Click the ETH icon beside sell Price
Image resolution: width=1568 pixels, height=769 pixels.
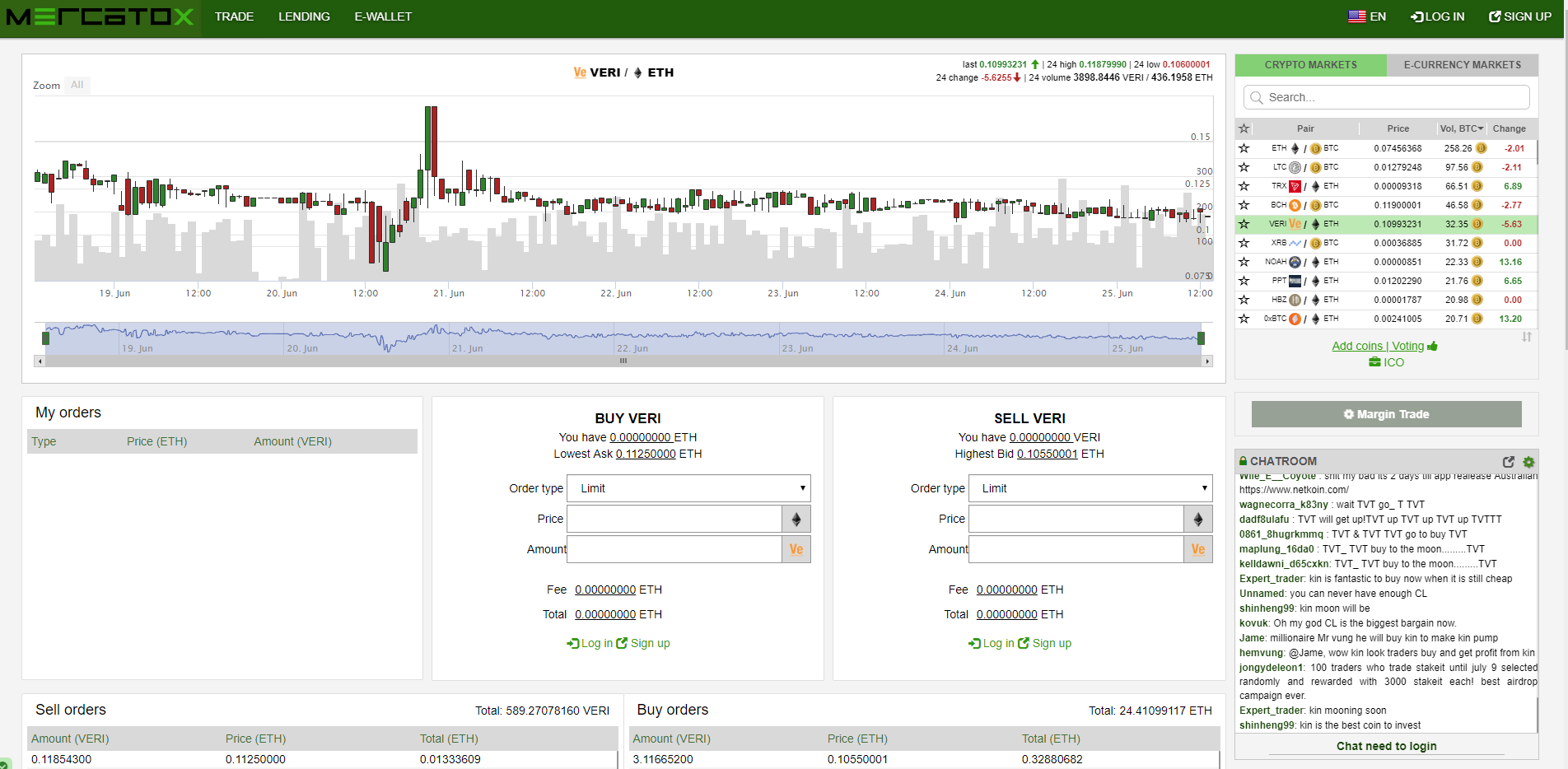pos(1198,519)
